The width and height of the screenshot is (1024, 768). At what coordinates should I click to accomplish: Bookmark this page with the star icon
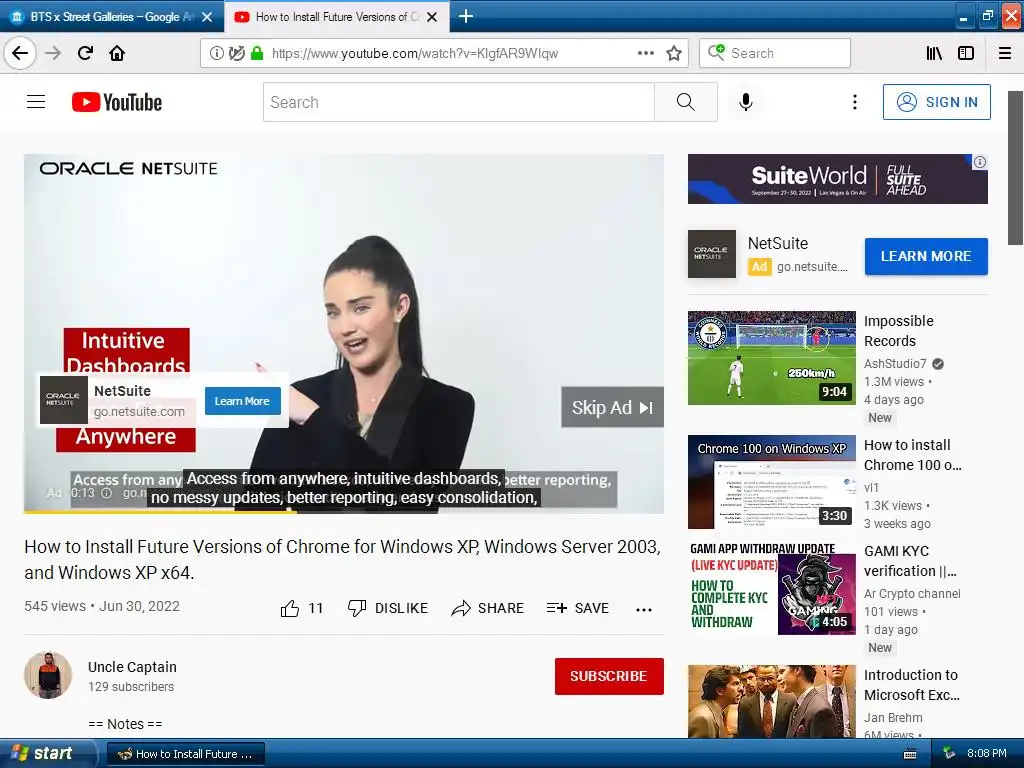674,53
